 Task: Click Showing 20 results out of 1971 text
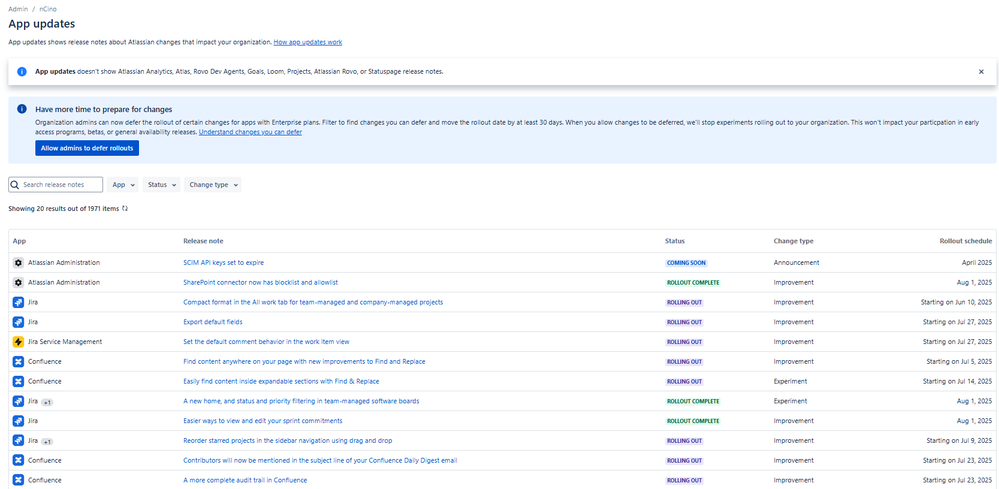tap(63, 208)
